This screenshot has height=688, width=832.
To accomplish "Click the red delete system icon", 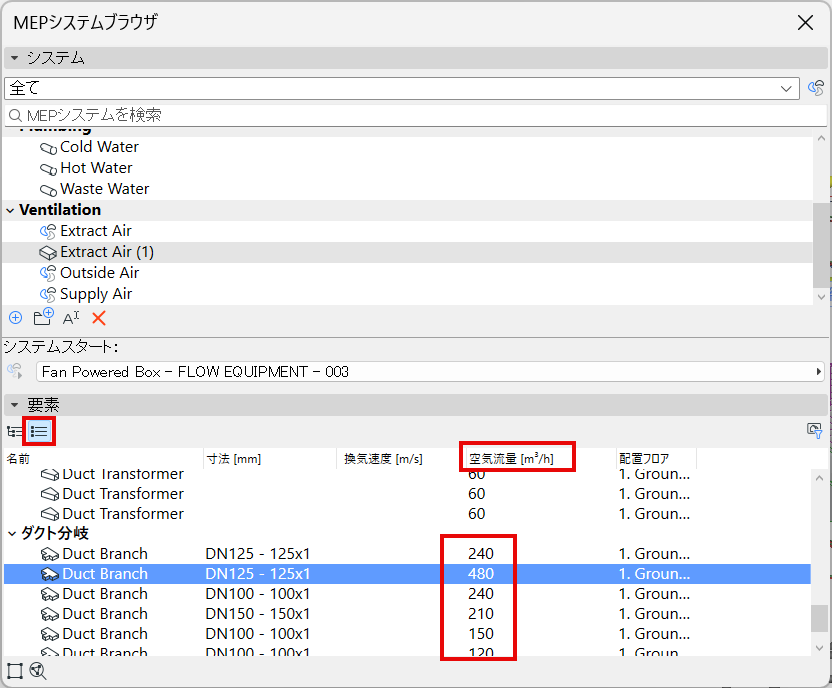I will 99,318.
